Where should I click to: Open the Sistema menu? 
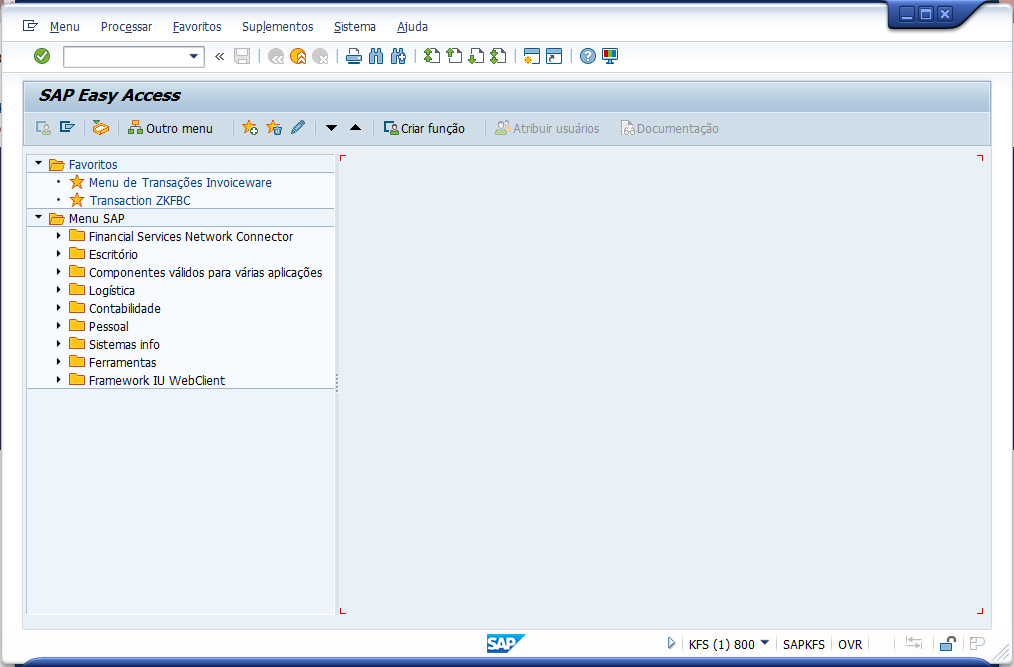point(354,27)
